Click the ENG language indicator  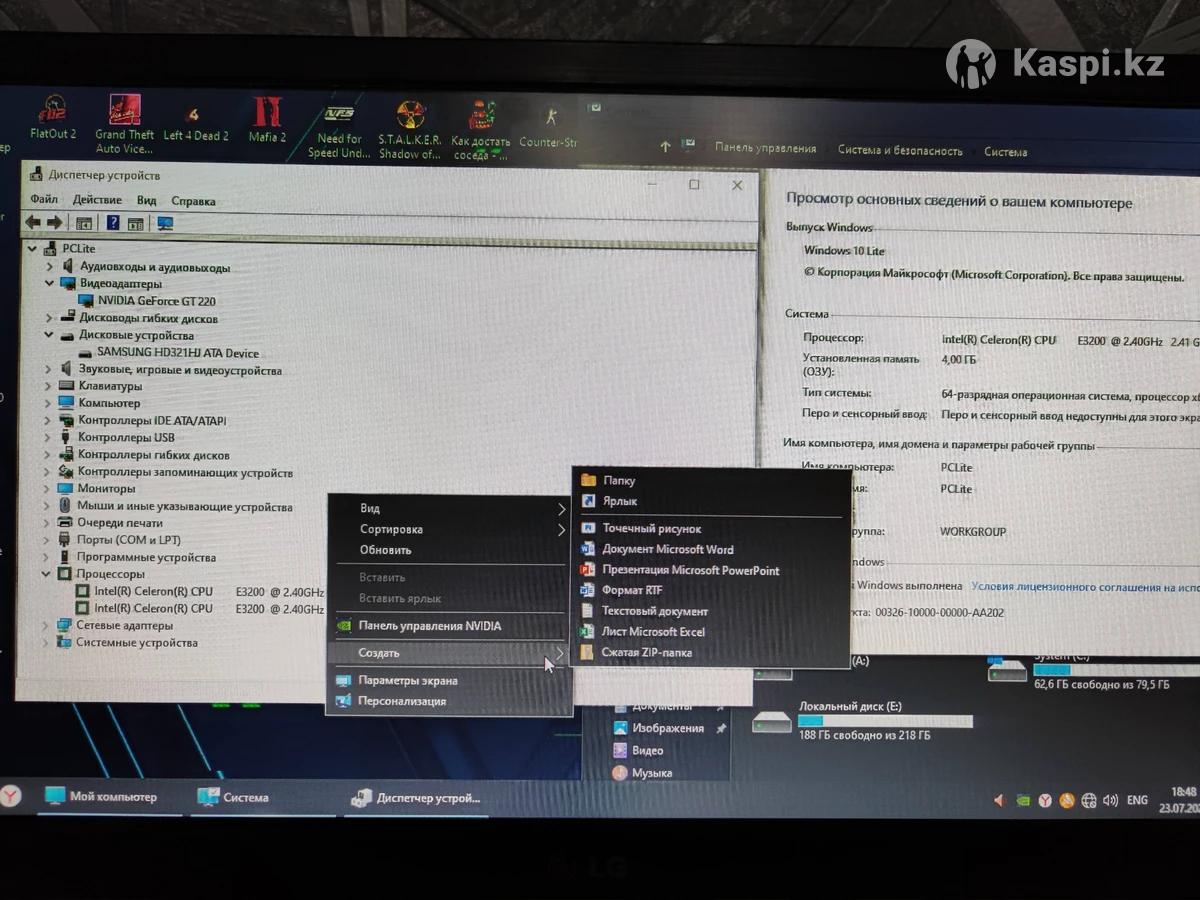coord(1137,800)
